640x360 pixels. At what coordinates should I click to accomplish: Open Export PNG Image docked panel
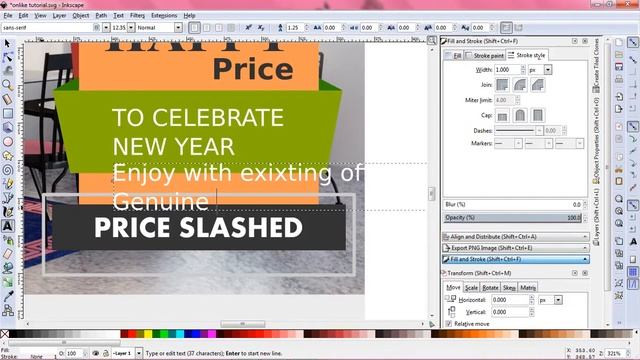pyautogui.click(x=516, y=248)
